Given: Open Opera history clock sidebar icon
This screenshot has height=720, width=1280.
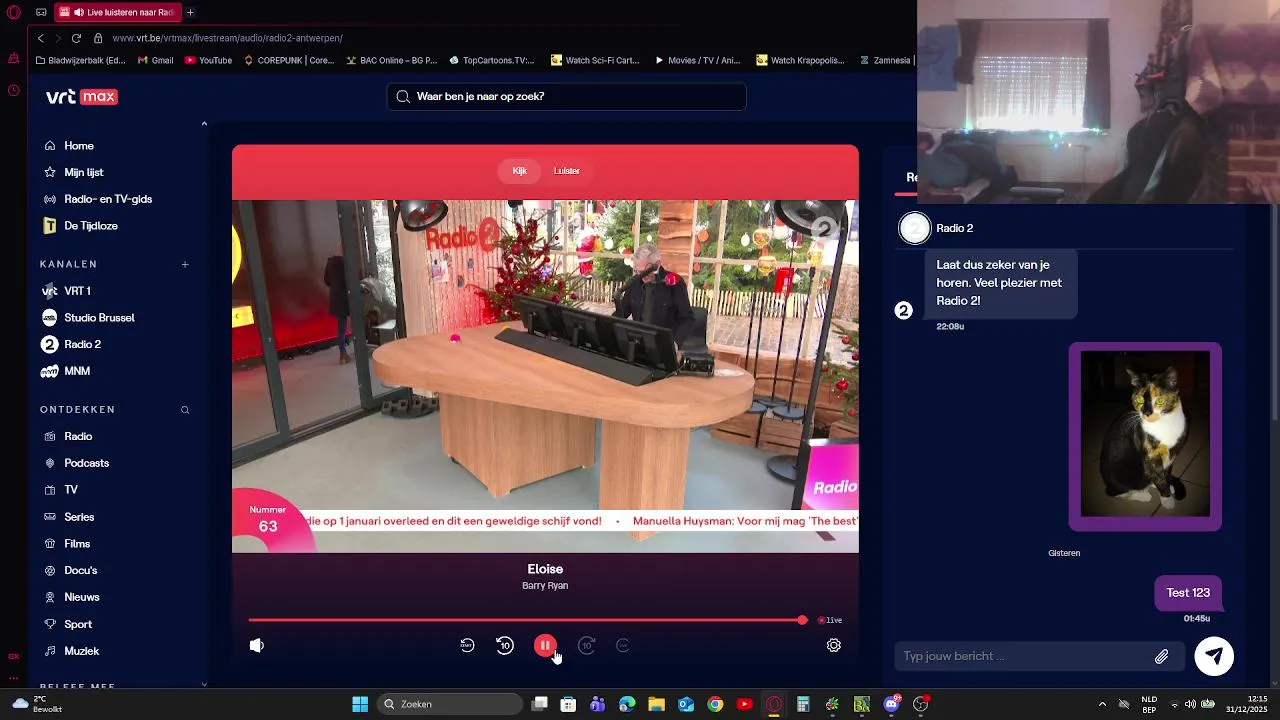Looking at the screenshot, I should pyautogui.click(x=13, y=91).
